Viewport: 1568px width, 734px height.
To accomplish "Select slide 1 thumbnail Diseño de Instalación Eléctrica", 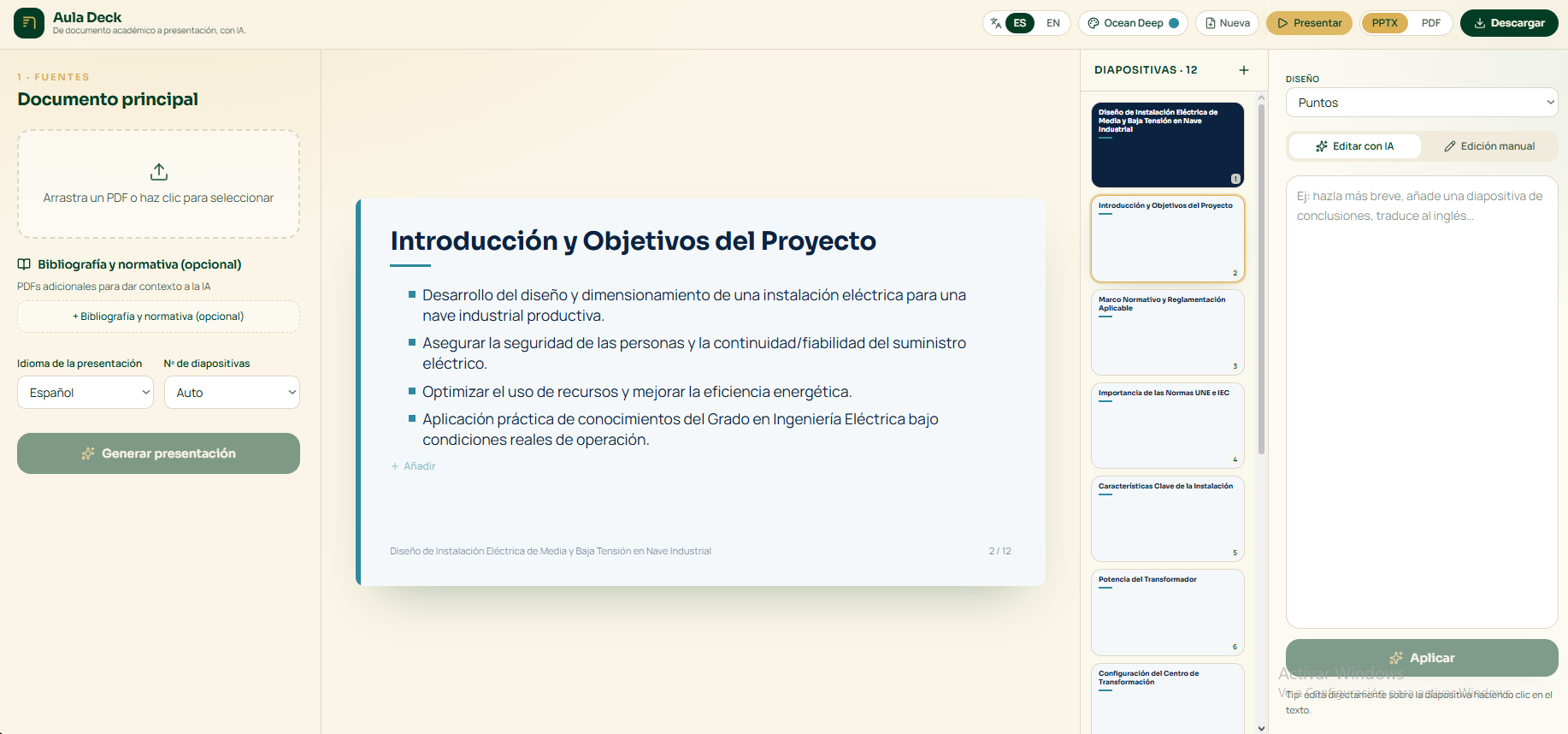I will [x=1168, y=145].
